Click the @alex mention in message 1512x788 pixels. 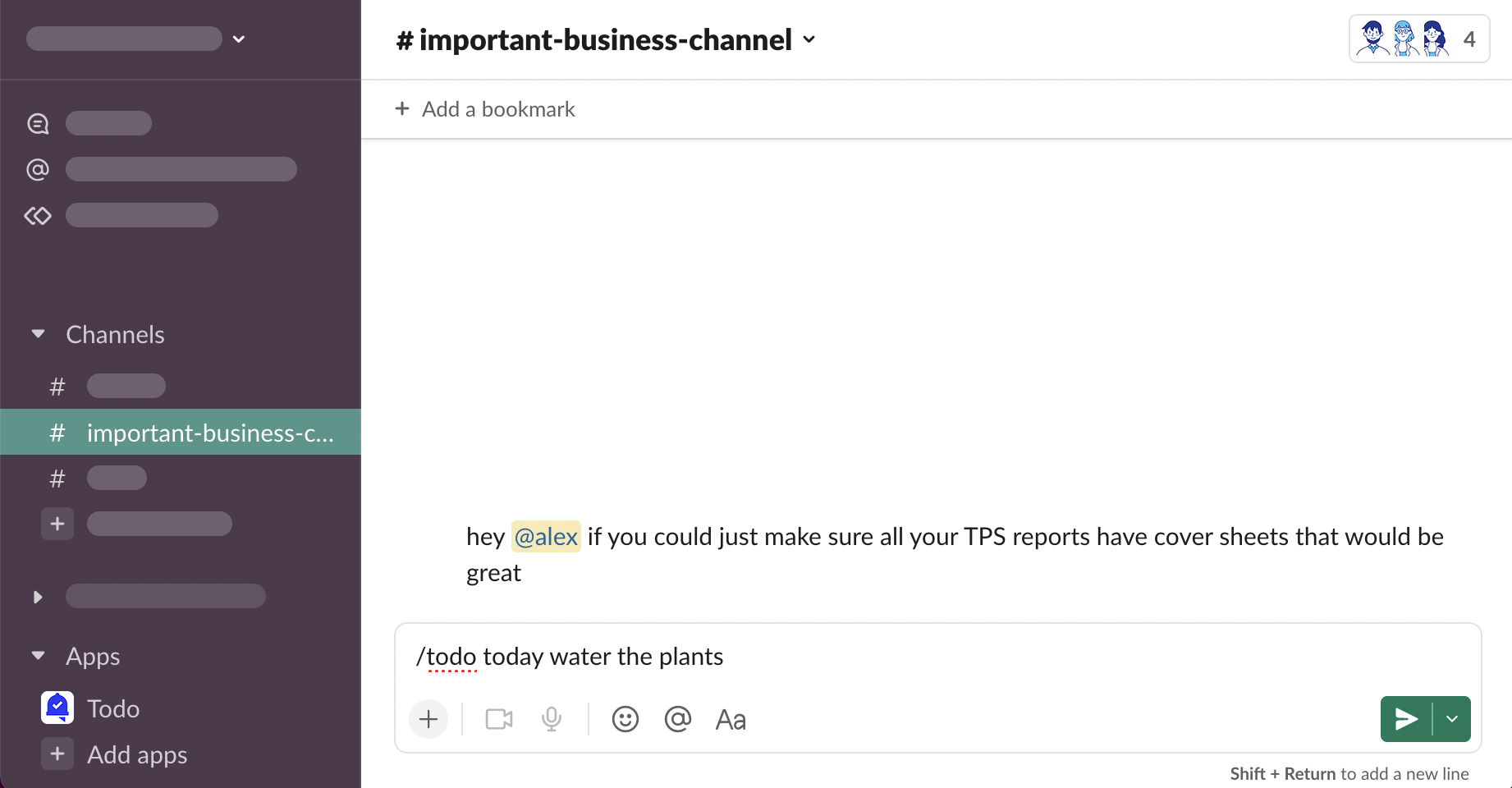pyautogui.click(x=546, y=537)
